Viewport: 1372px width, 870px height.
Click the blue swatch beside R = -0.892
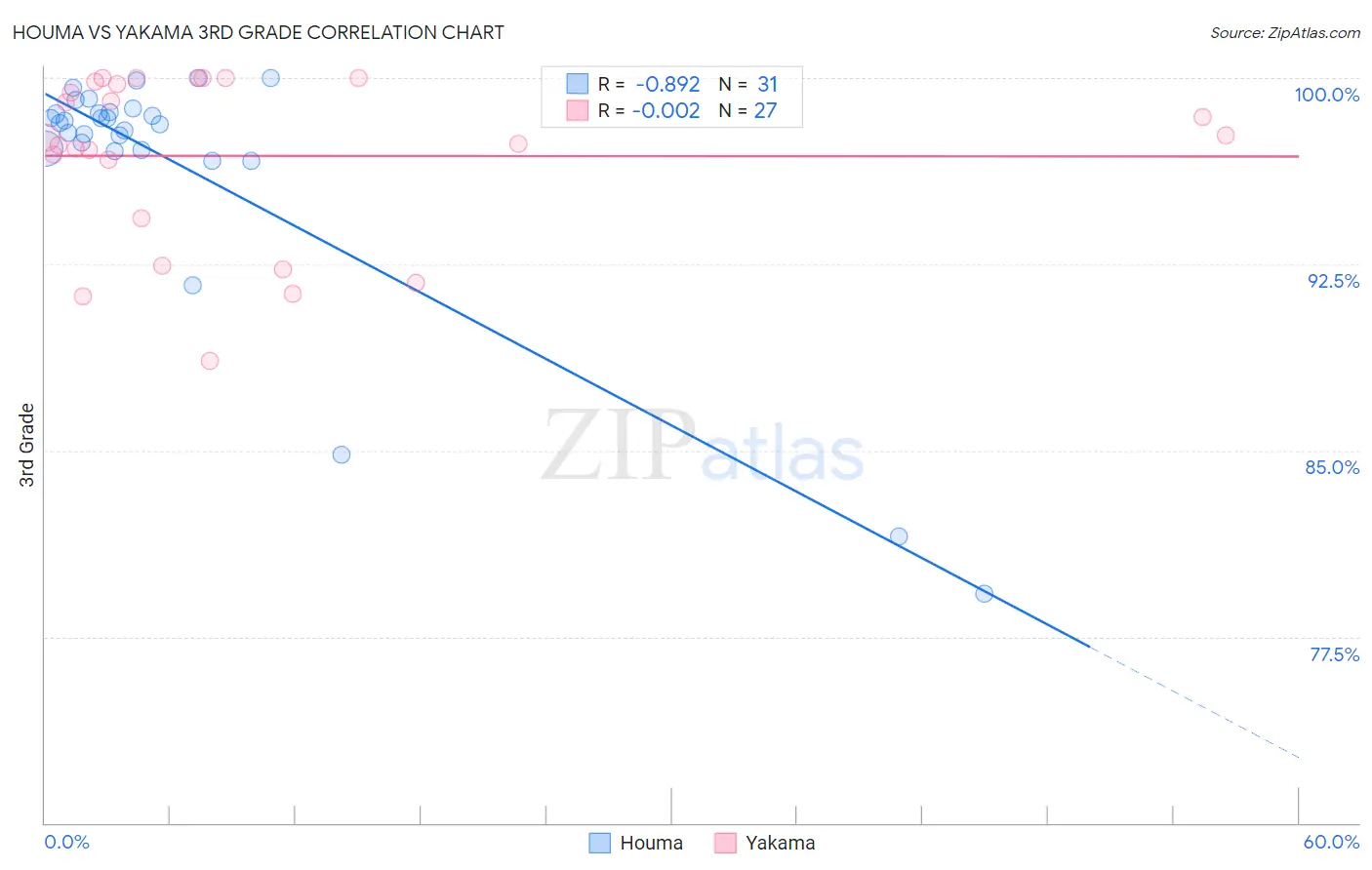578,84
